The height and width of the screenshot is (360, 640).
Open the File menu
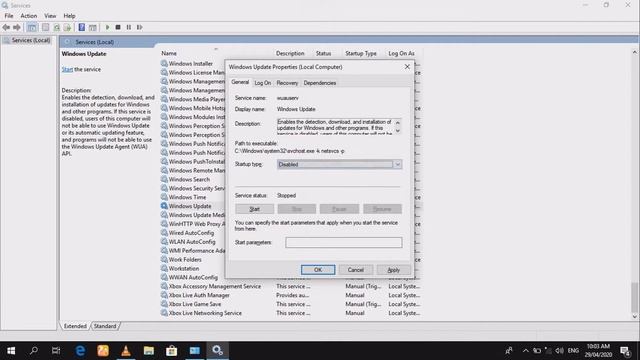9,16
